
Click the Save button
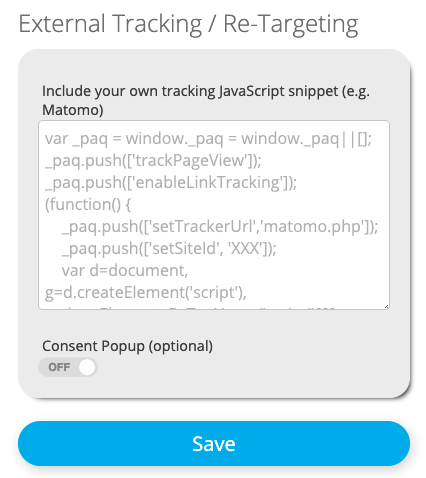[214, 443]
